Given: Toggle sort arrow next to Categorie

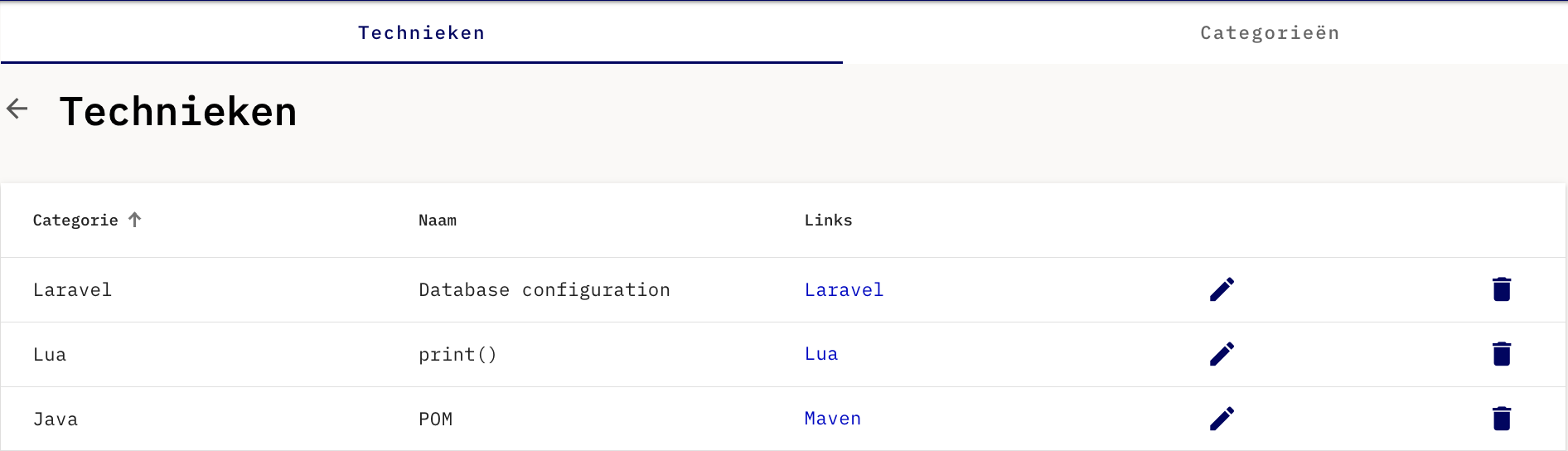Looking at the screenshot, I should 135,220.
